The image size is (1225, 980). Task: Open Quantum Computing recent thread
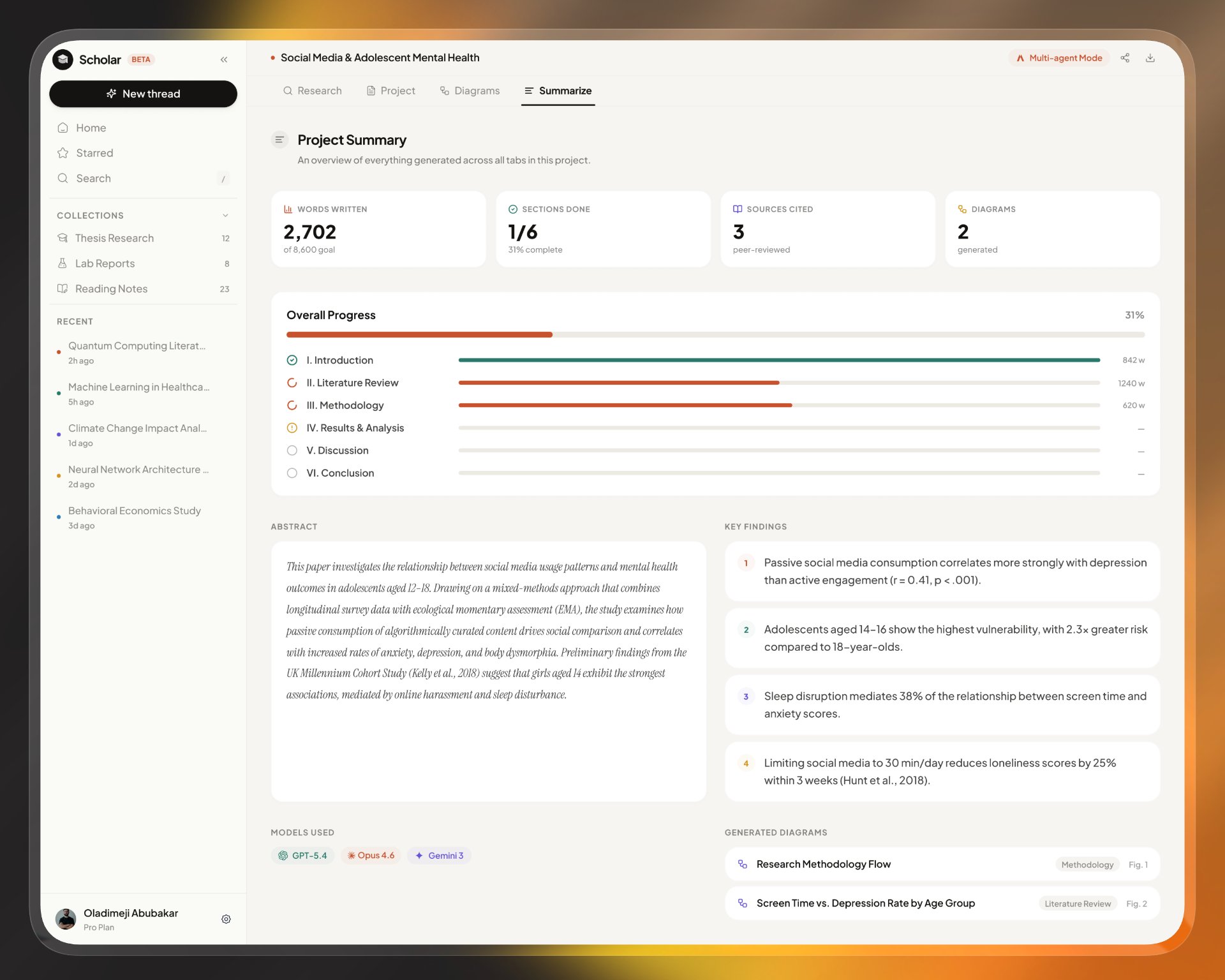point(137,346)
